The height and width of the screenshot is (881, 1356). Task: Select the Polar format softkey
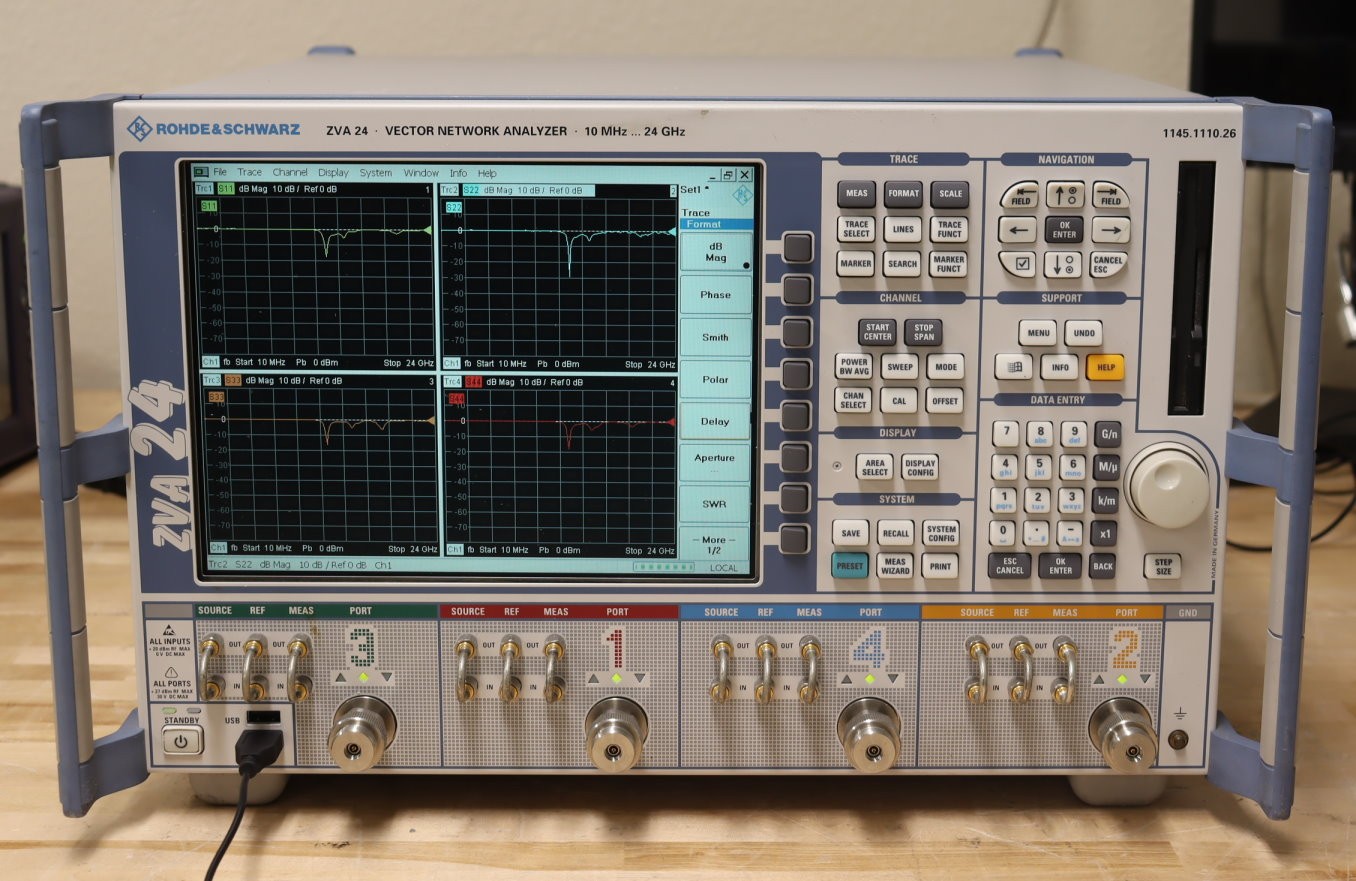[715, 380]
